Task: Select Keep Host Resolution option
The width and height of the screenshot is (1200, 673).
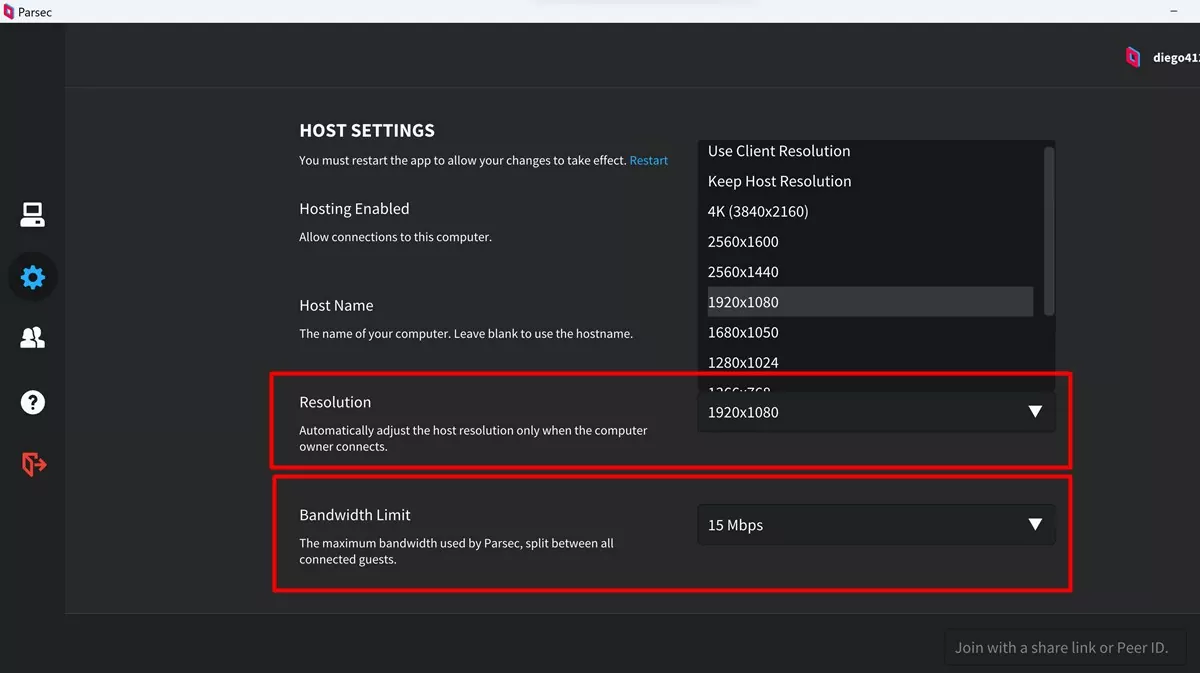Action: [779, 181]
